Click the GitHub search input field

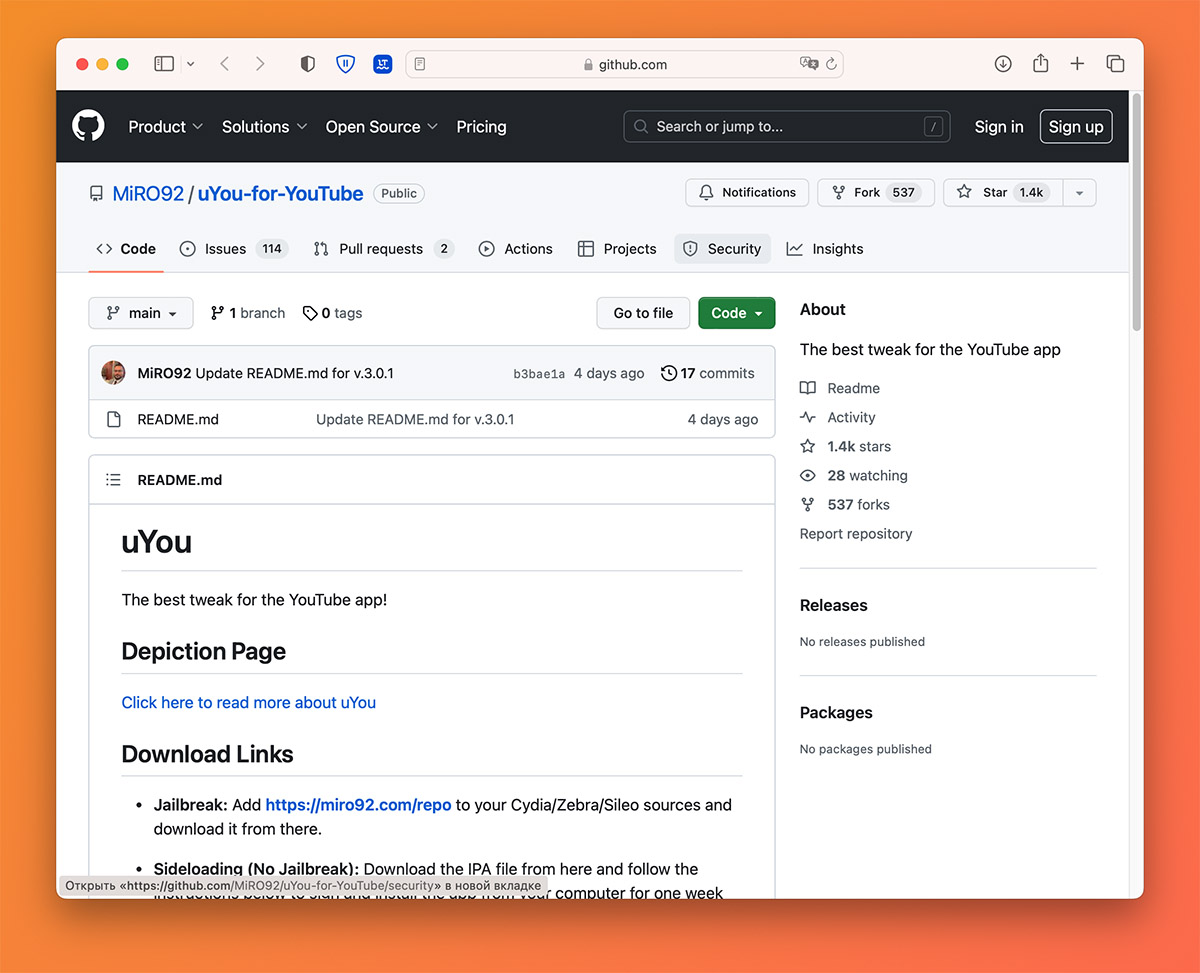coord(785,127)
